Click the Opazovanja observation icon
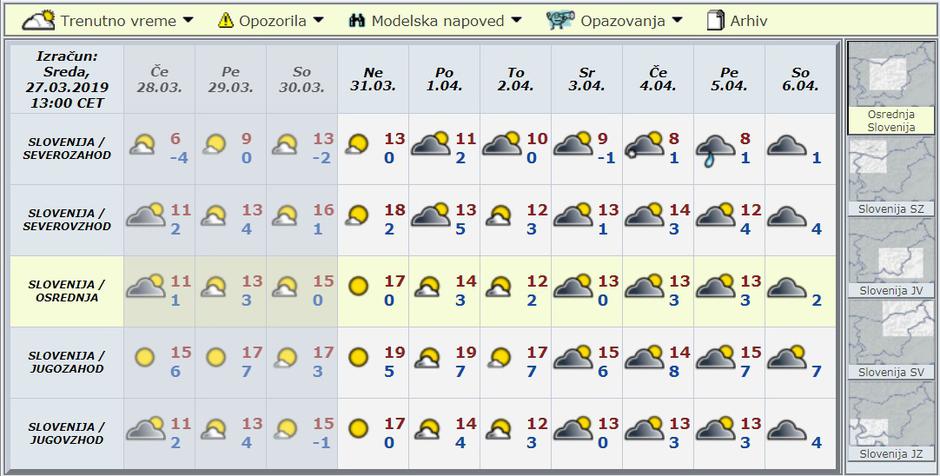Viewport: 940px width, 476px height. tap(560, 20)
